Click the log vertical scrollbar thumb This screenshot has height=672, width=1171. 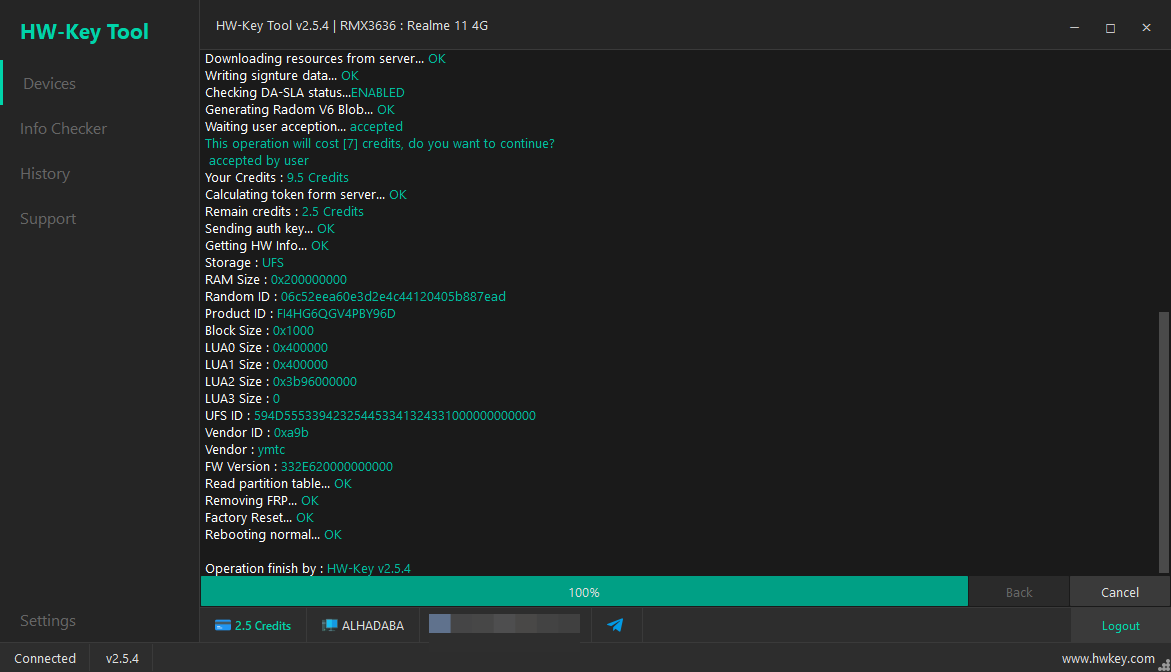tap(1164, 442)
